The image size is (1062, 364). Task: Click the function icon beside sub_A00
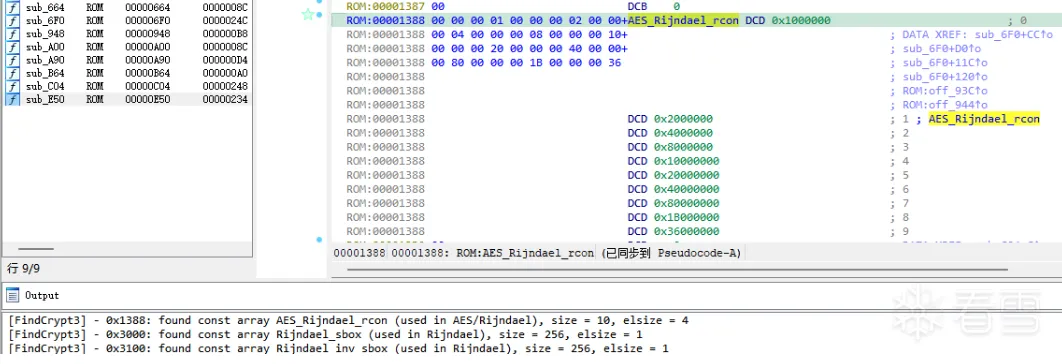[12, 47]
